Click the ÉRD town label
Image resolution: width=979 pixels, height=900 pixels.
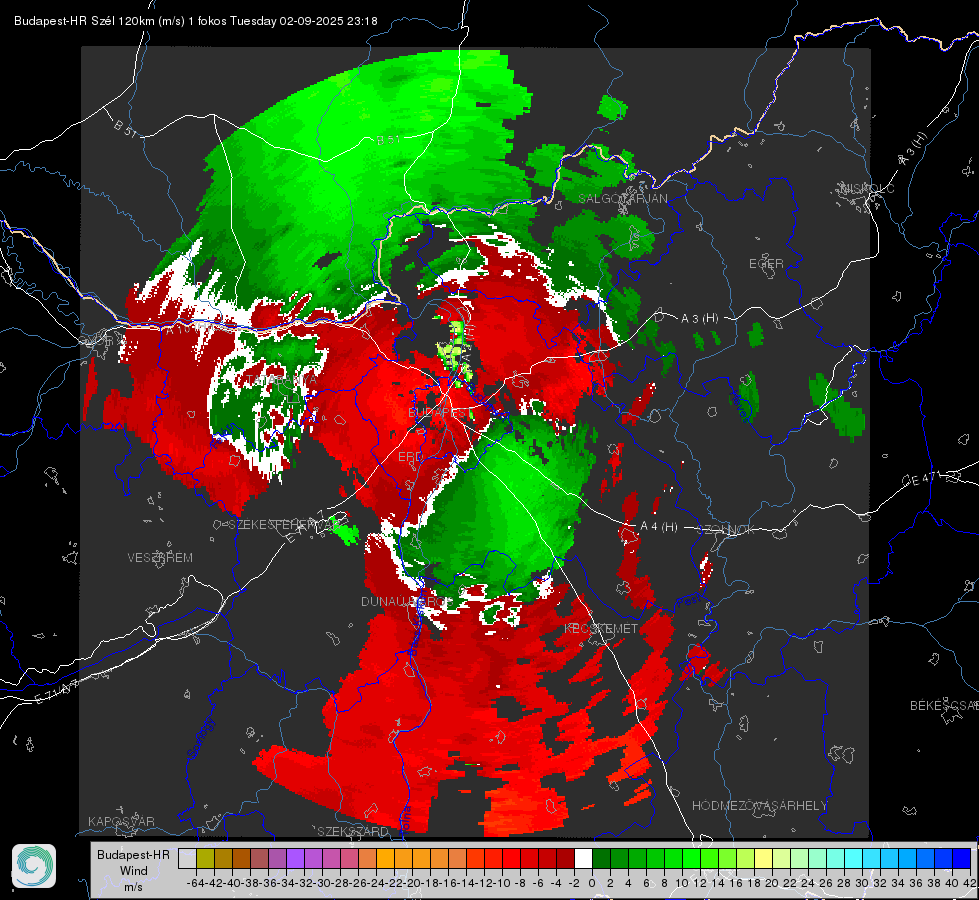click(x=410, y=457)
